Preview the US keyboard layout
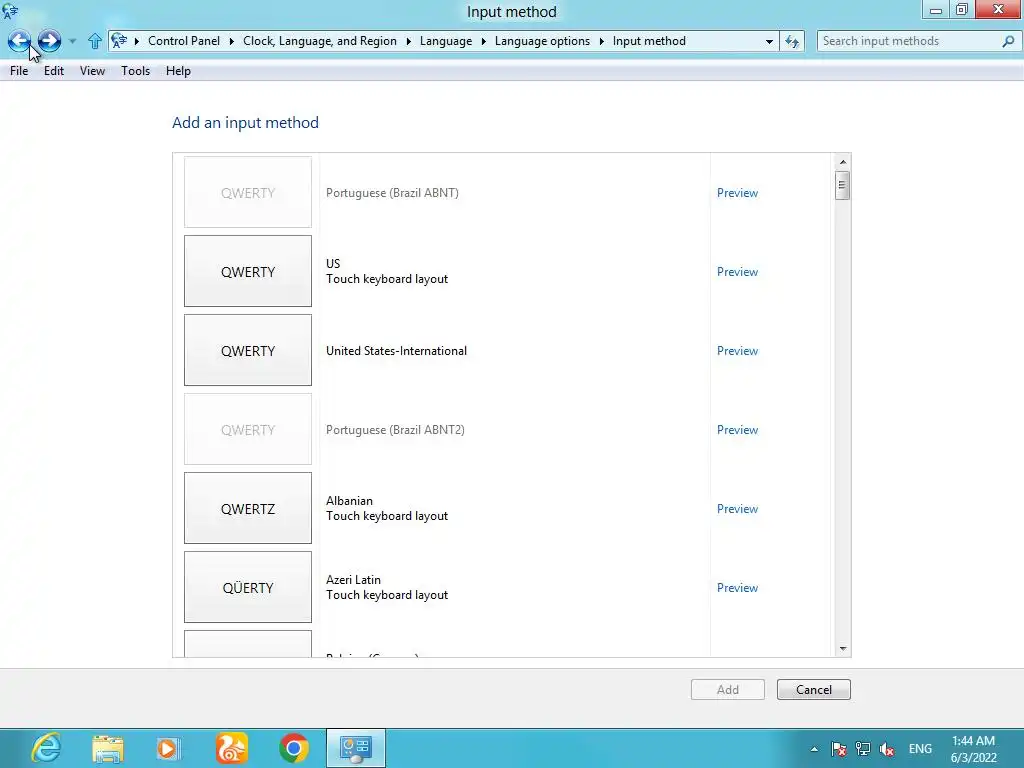 tap(737, 272)
